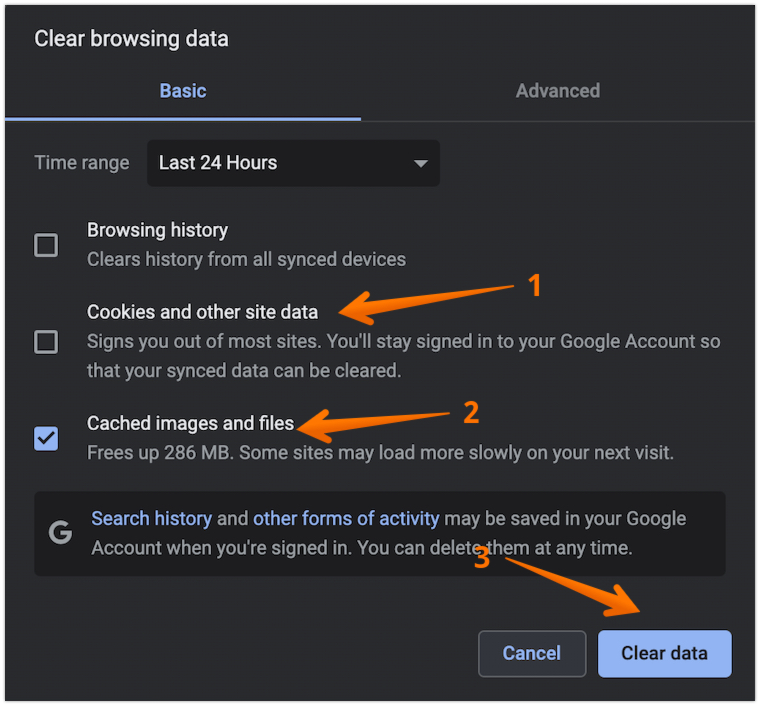Click the orange number 2 annotation
764x706 pixels.
(471, 411)
